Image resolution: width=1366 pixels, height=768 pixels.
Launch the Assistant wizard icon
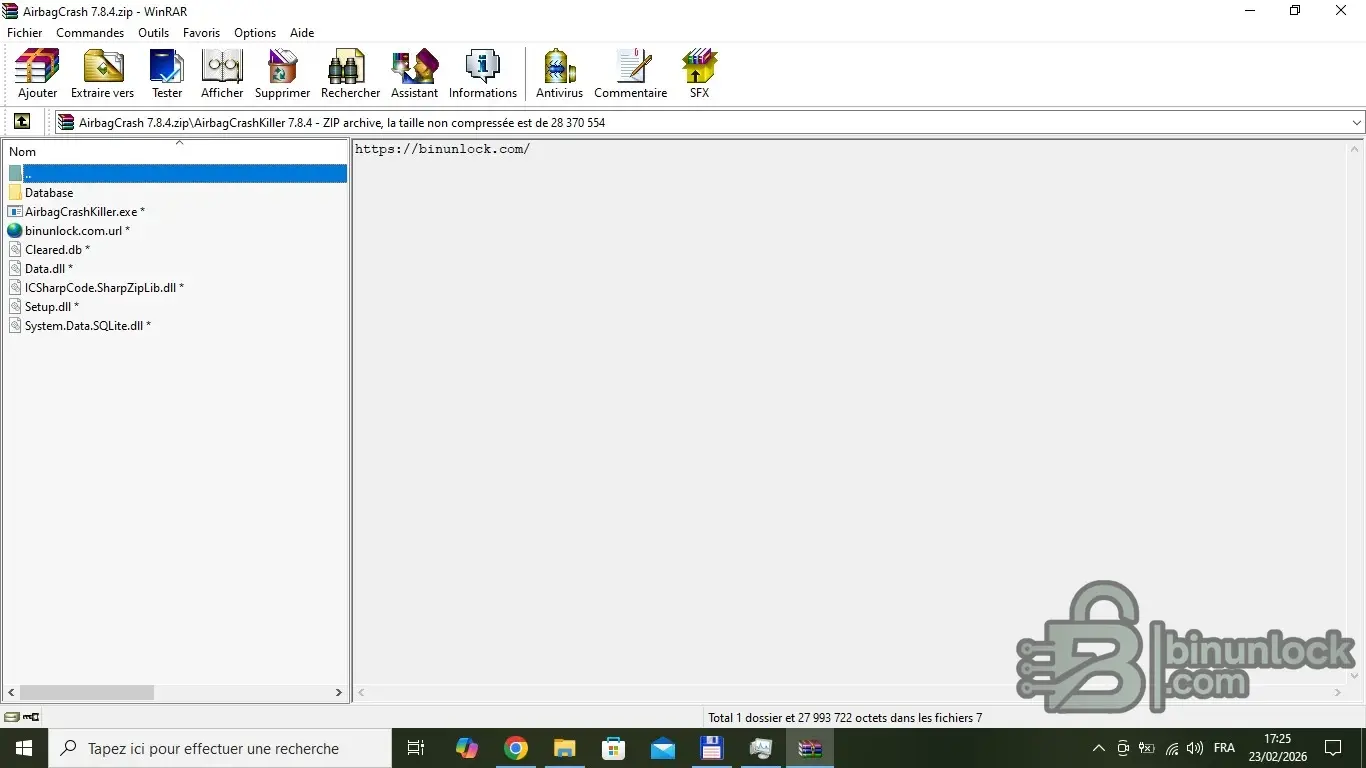[x=414, y=74]
